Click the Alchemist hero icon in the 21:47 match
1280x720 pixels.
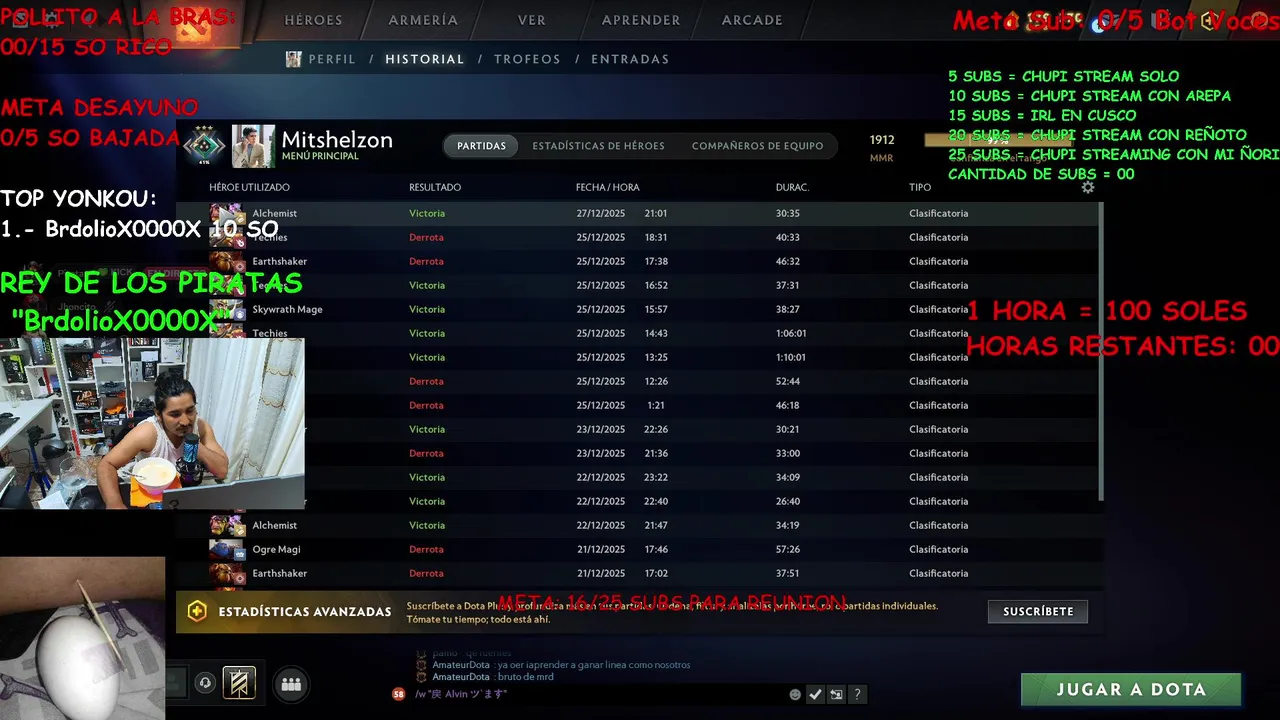[227, 525]
